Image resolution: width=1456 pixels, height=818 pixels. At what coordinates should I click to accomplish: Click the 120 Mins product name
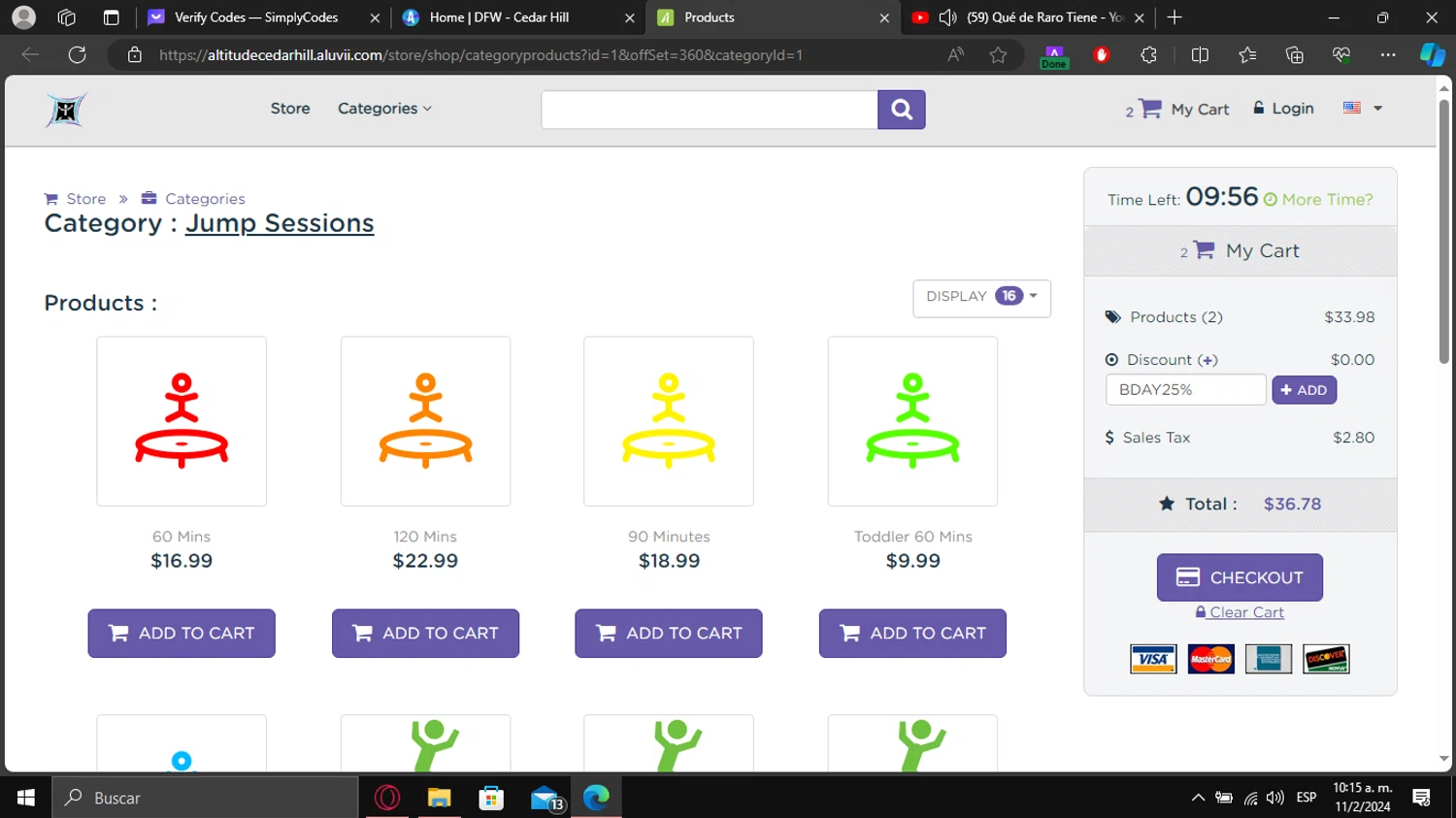pyautogui.click(x=425, y=537)
